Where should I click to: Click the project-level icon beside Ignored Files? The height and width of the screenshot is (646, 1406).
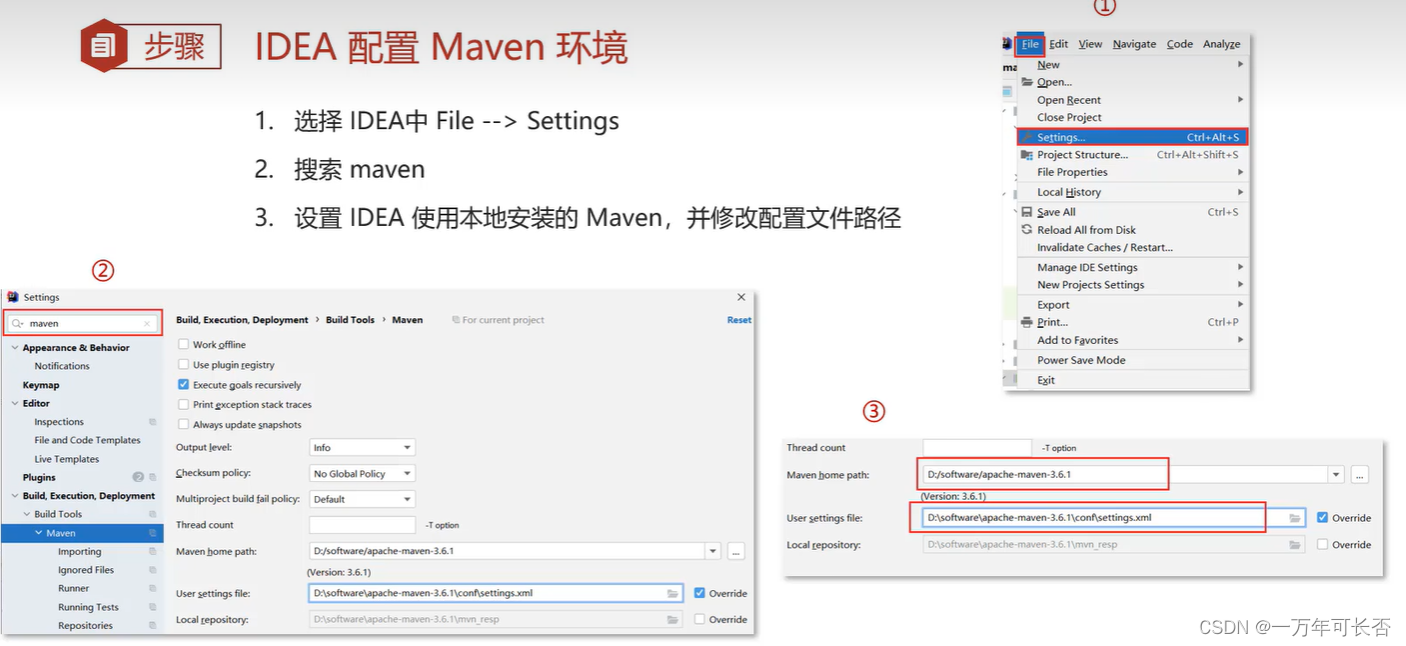(x=153, y=570)
